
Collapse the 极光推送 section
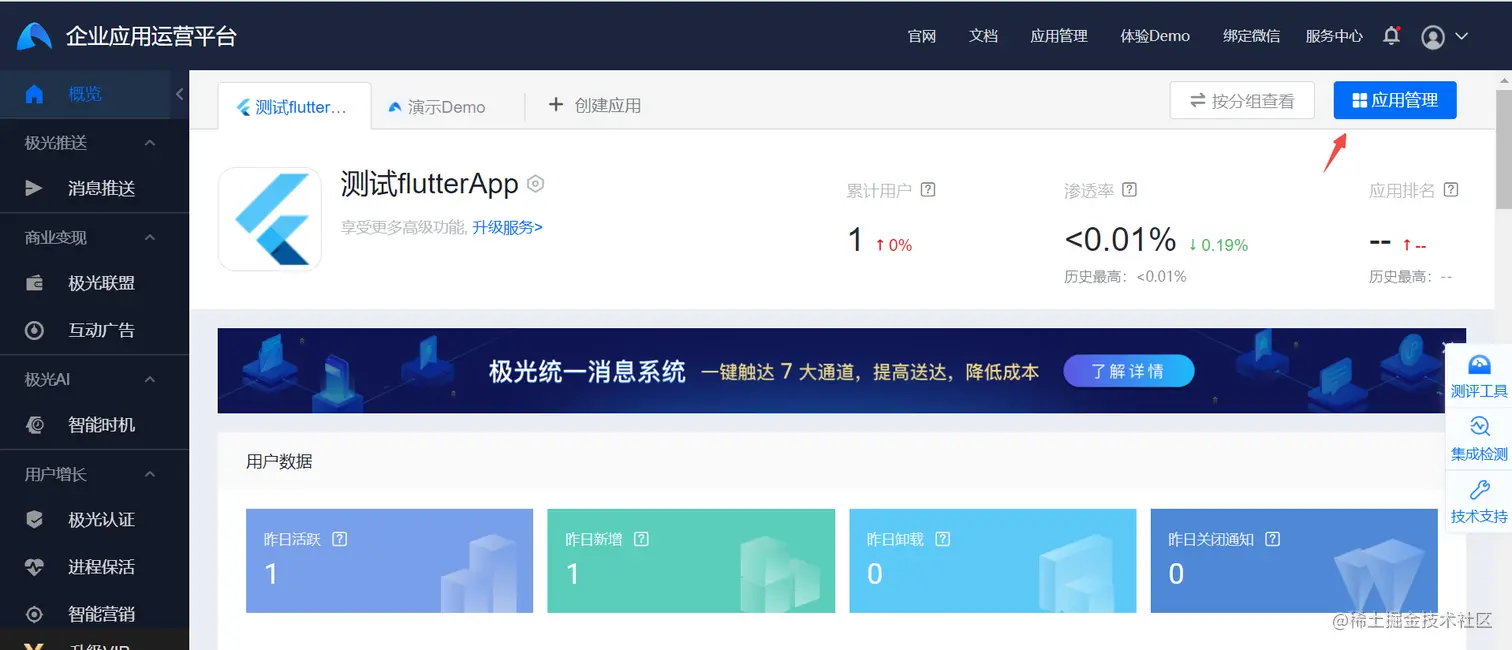pos(150,143)
